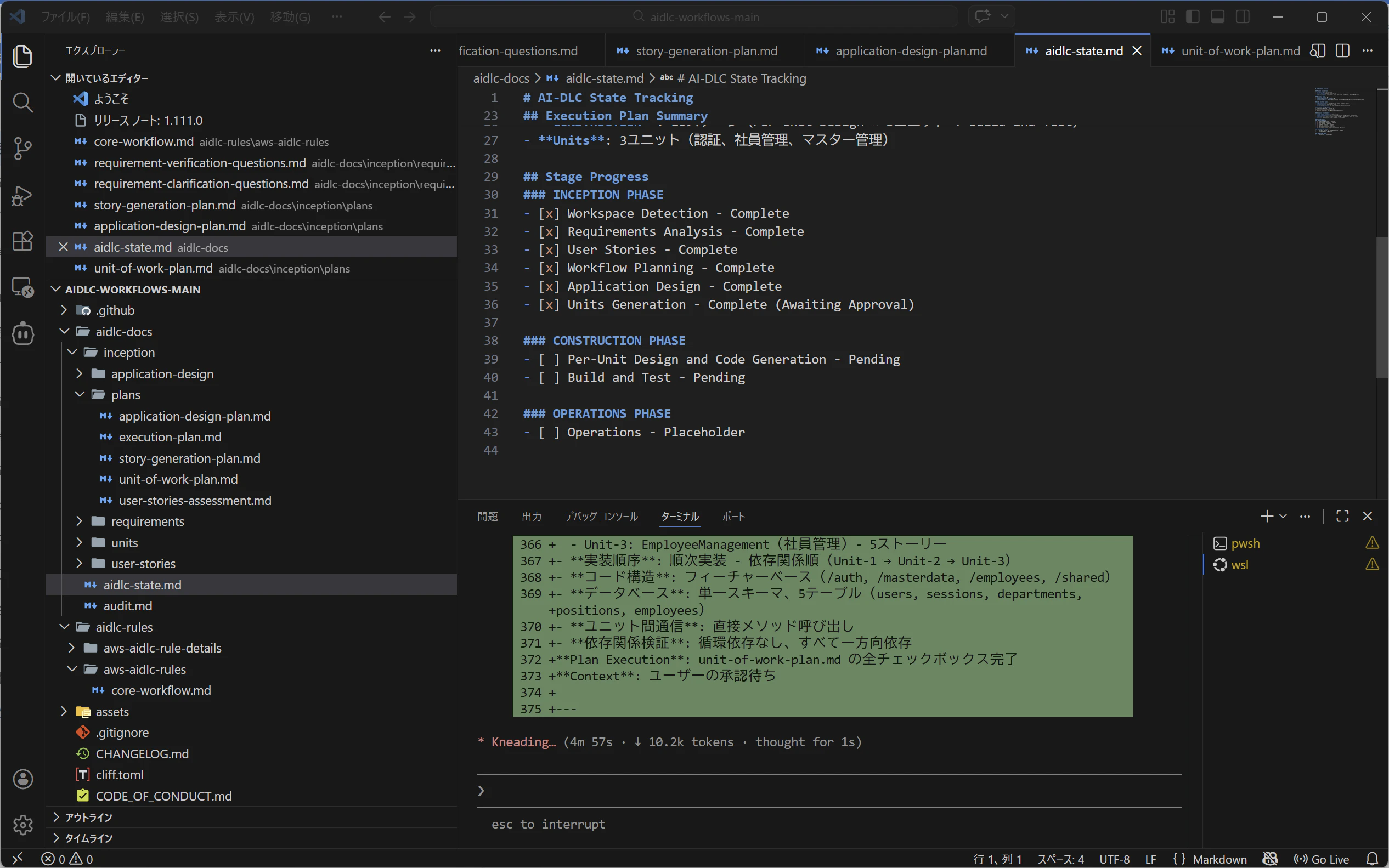Screen dimensions: 1389x868
Task: Open errors and warnings count in status bar
Action: click(x=67, y=859)
